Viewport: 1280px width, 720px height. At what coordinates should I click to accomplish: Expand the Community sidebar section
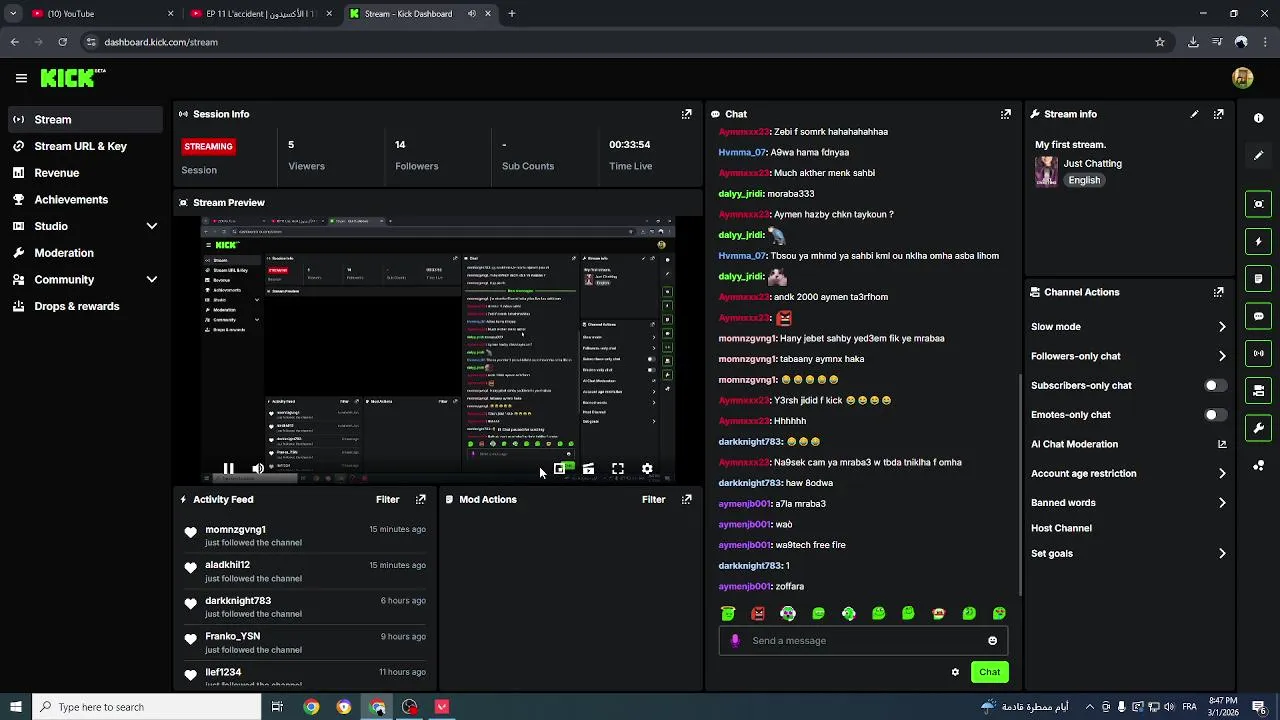[x=151, y=280]
